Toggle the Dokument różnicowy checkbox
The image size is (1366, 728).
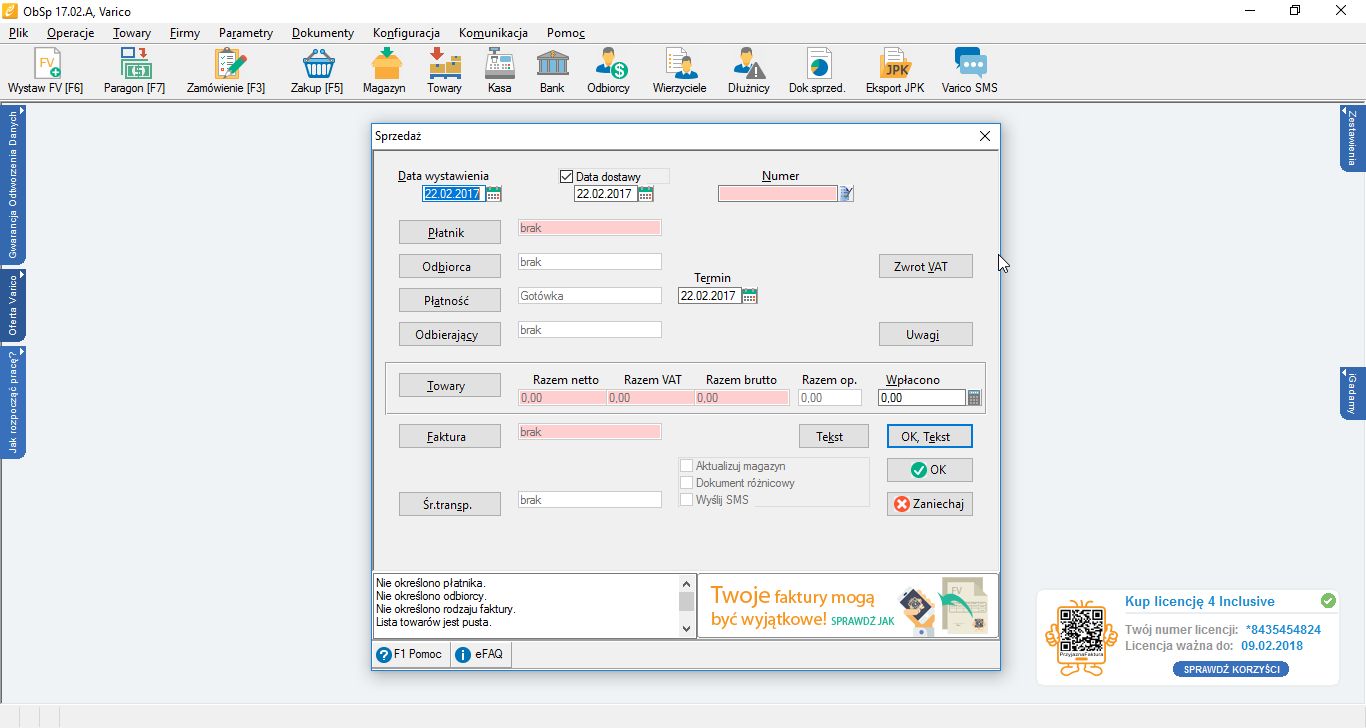pyautogui.click(x=686, y=483)
